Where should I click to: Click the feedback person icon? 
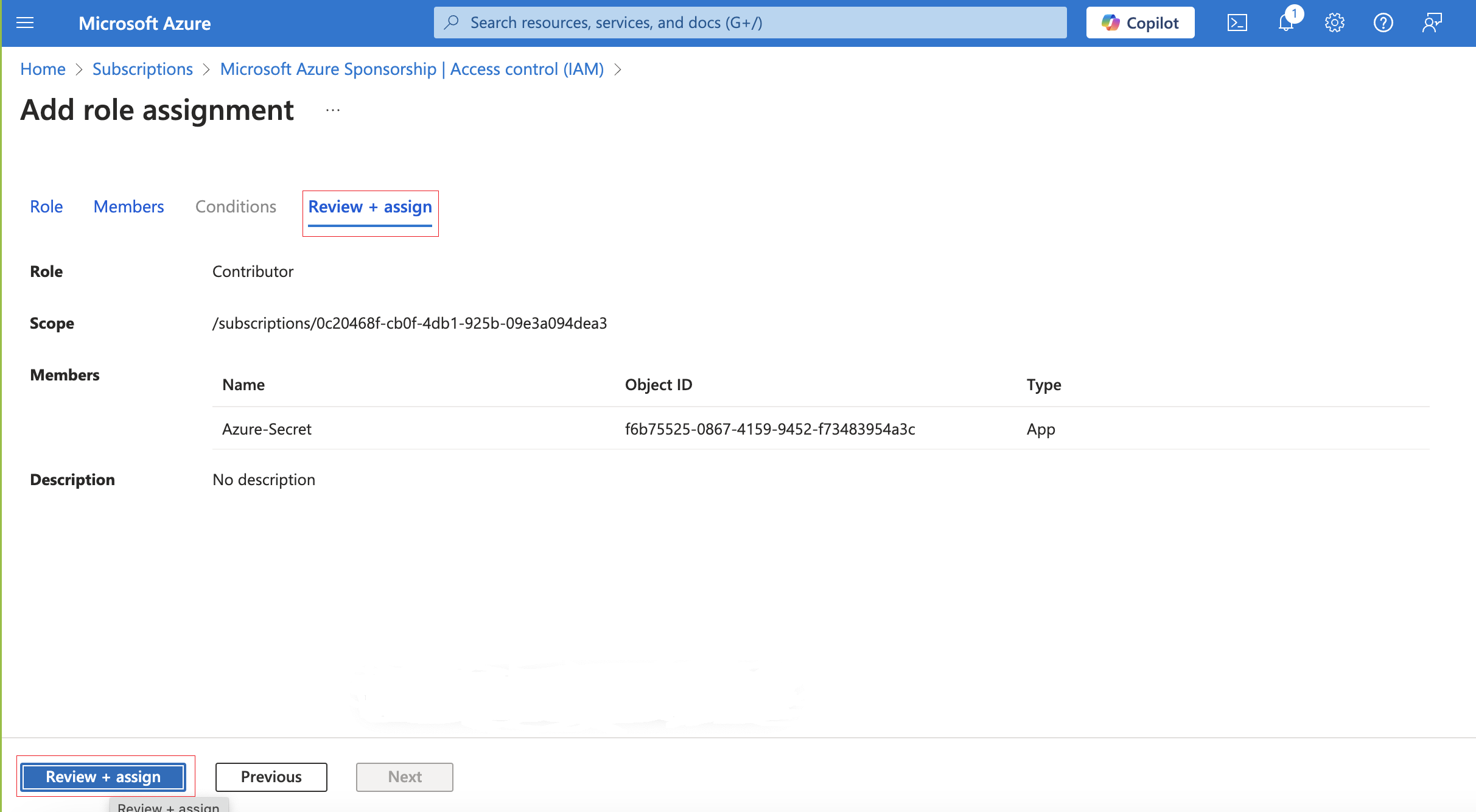click(1432, 23)
